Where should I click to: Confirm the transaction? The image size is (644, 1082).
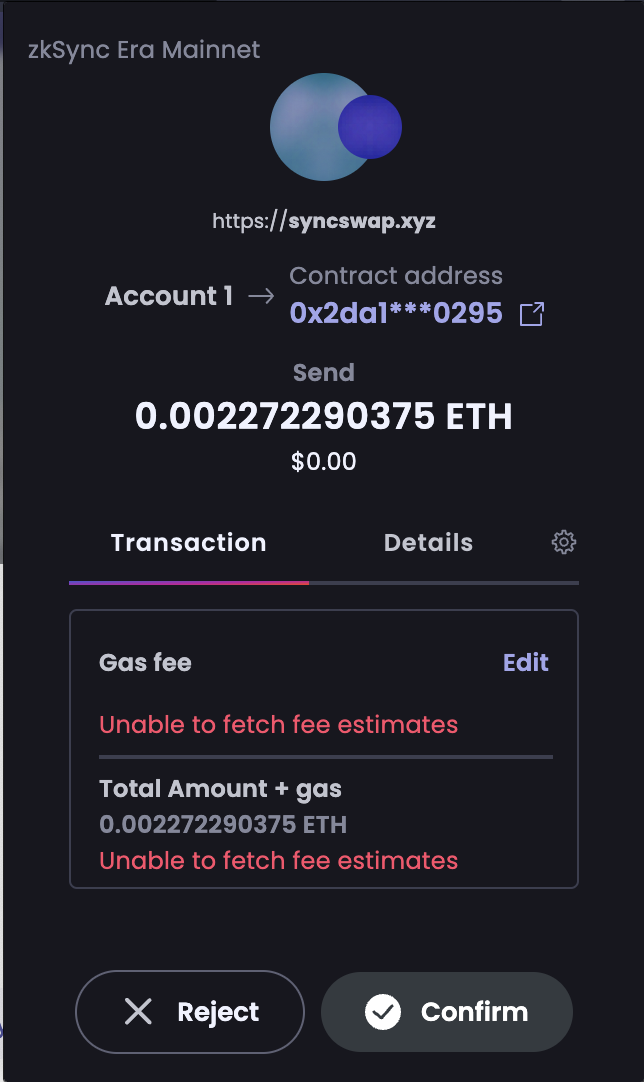[x=446, y=1012]
